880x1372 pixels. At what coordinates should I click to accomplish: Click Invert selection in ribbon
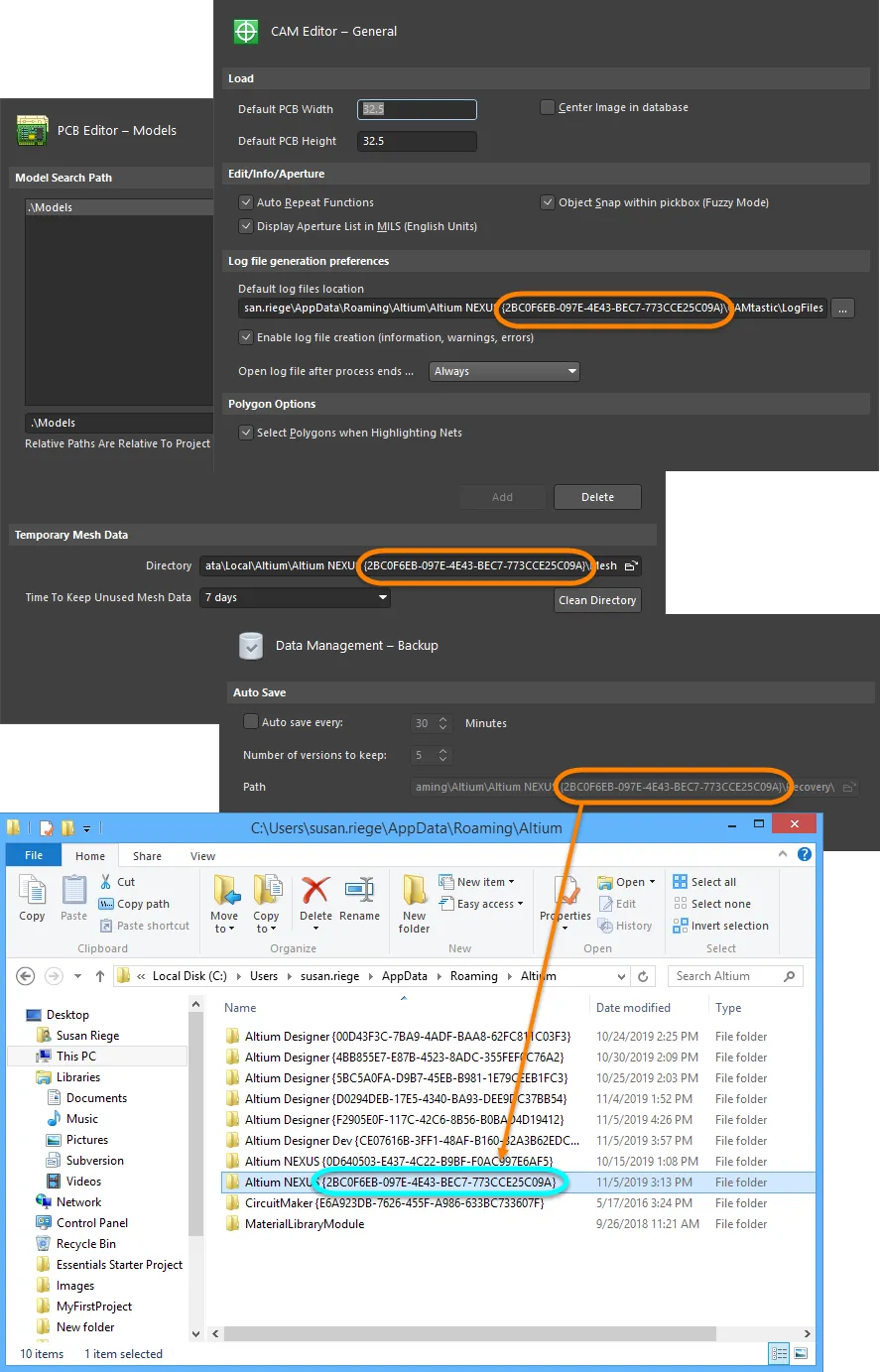point(720,926)
